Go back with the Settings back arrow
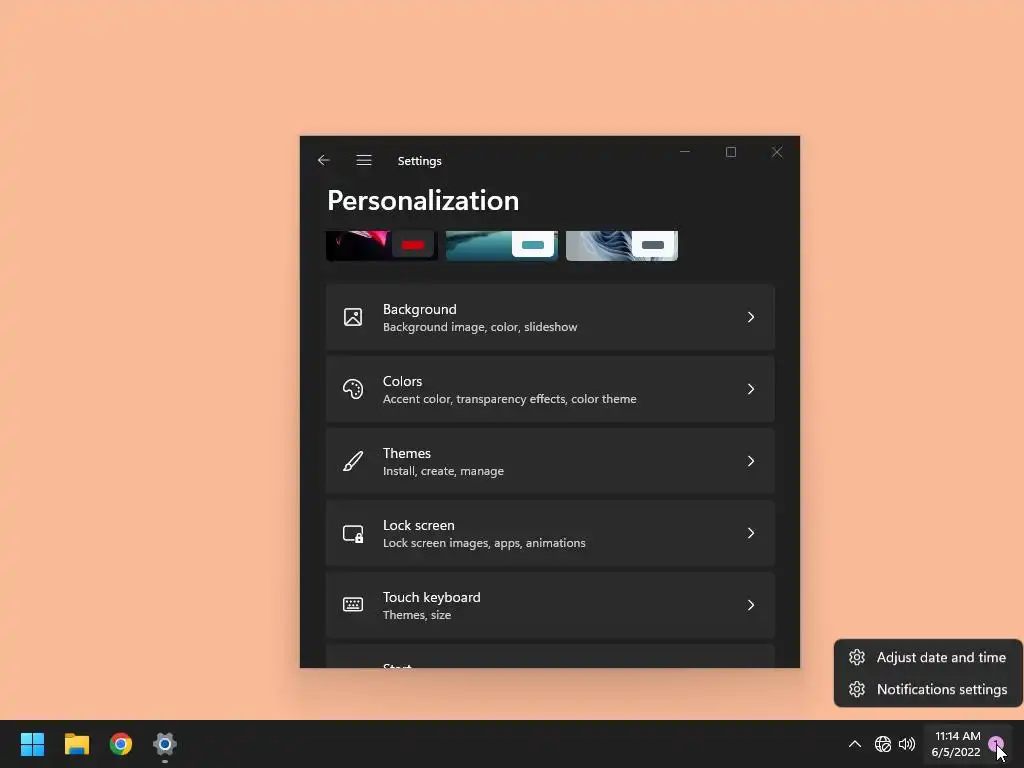This screenshot has width=1024, height=768. tap(323, 160)
